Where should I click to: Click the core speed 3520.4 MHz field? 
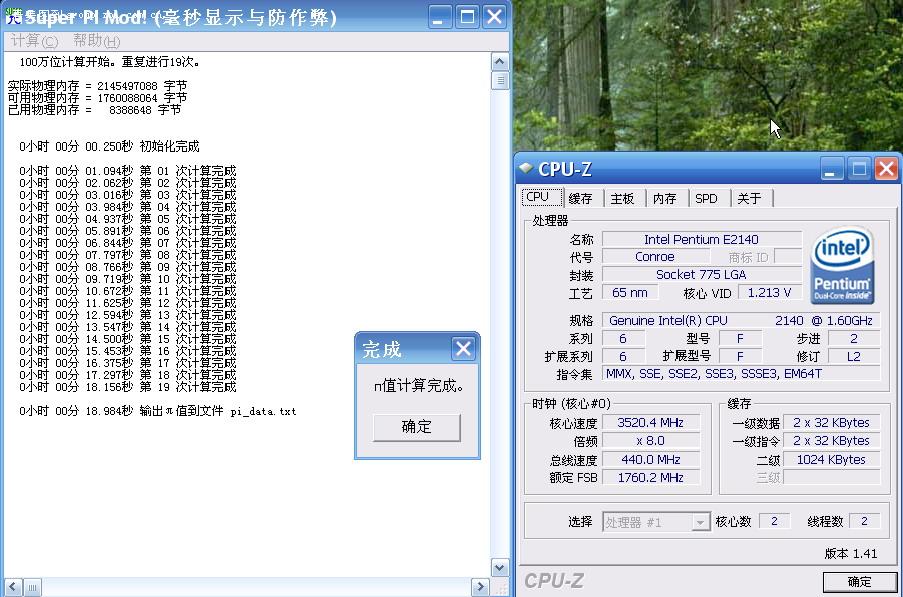[x=651, y=422]
